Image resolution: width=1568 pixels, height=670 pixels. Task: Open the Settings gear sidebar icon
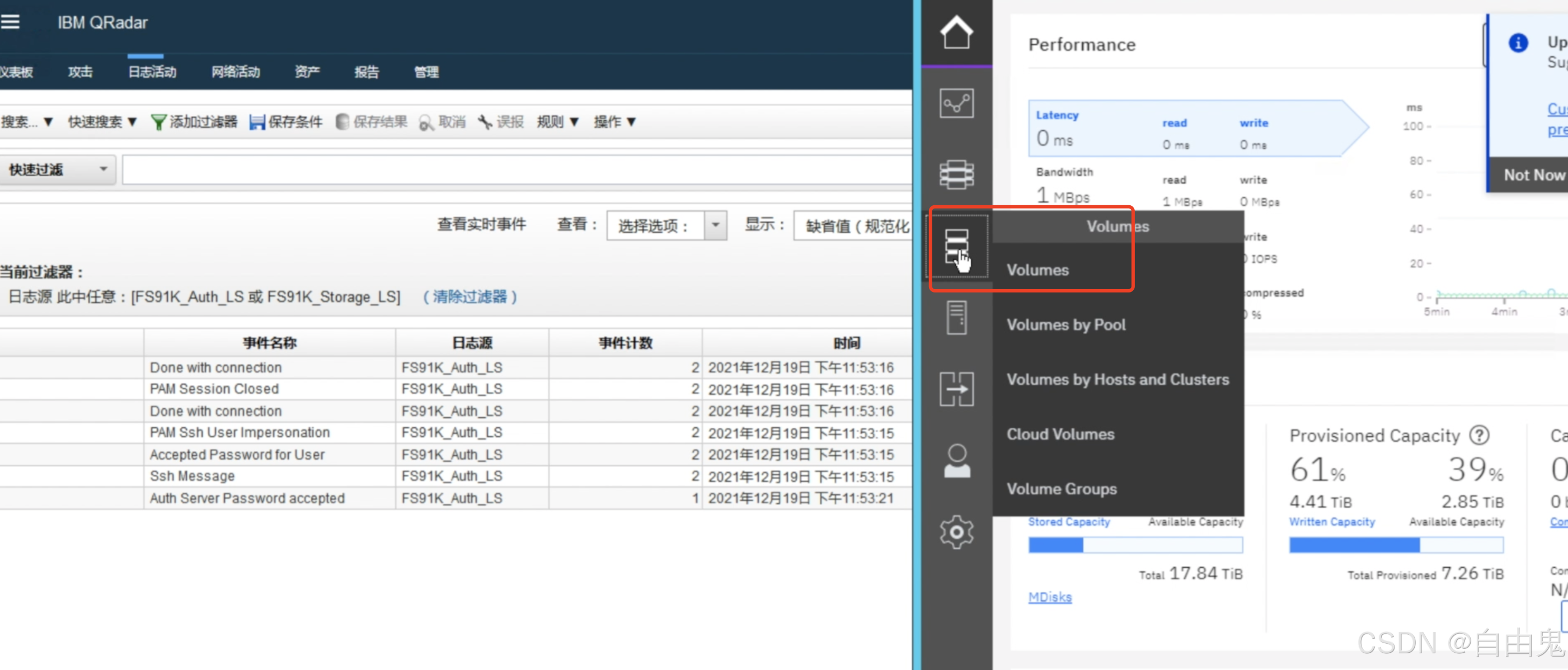[956, 532]
